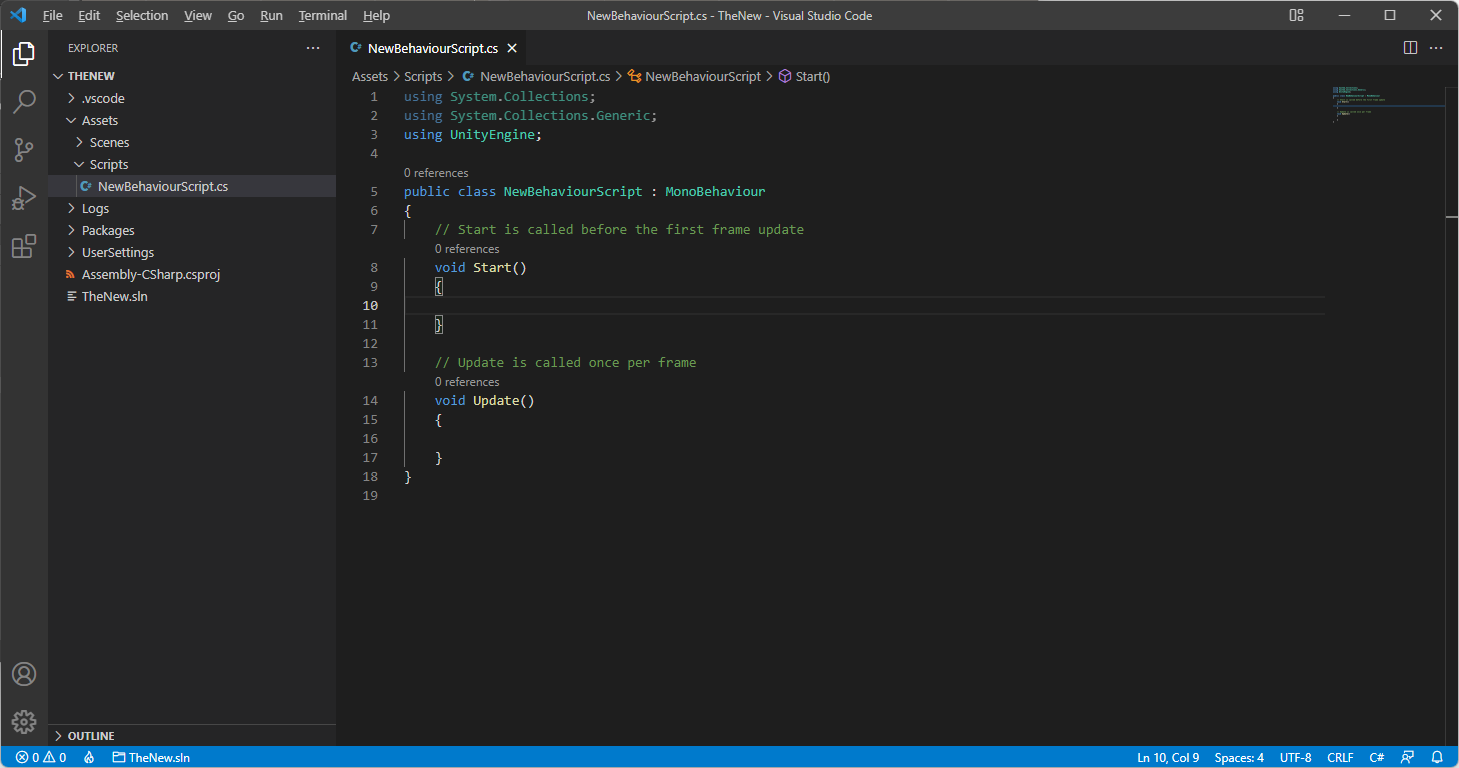The image size is (1459, 768).
Task: Expand the Packages folder
Action: click(71, 230)
